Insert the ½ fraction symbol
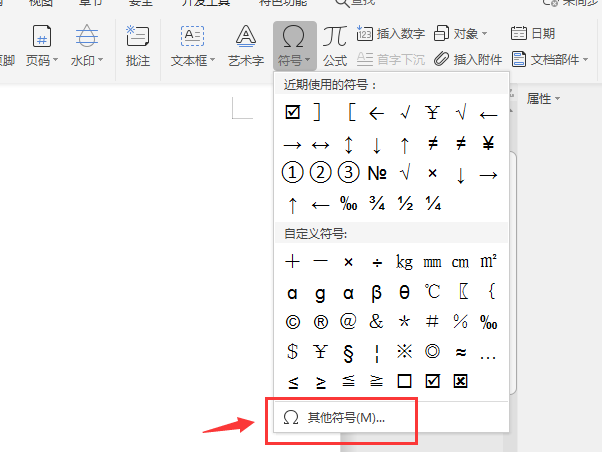 405,203
